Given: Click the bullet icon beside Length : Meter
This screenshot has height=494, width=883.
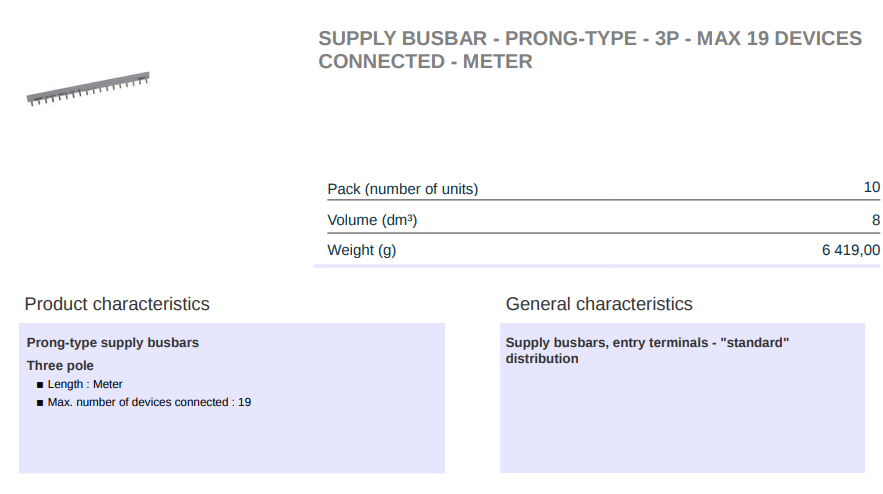Looking at the screenshot, I should 40,385.
